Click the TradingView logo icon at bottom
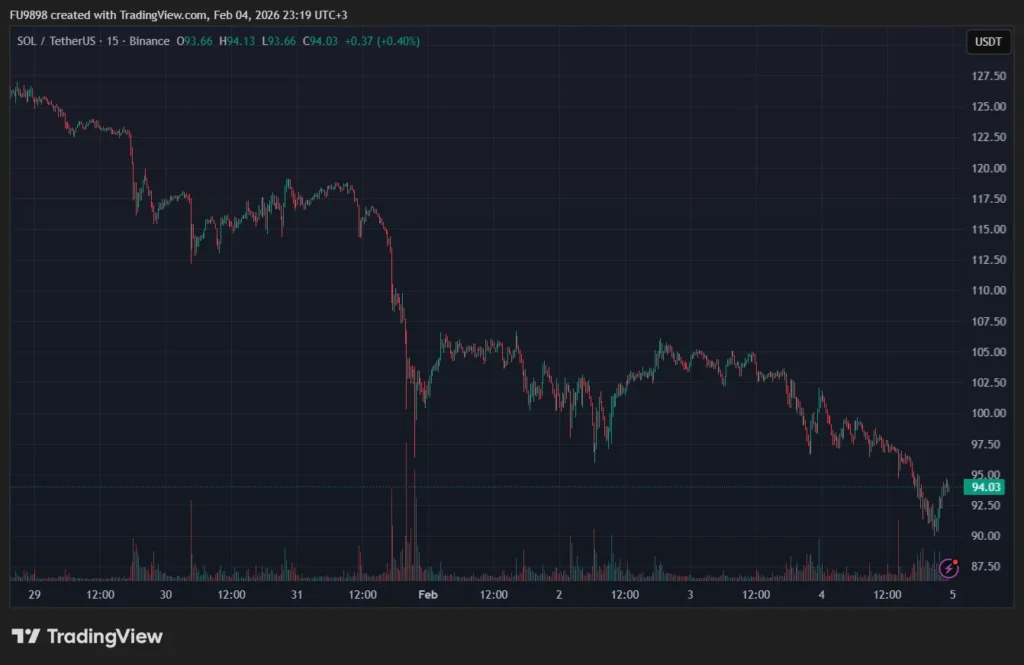This screenshot has width=1024, height=665. tap(26, 636)
